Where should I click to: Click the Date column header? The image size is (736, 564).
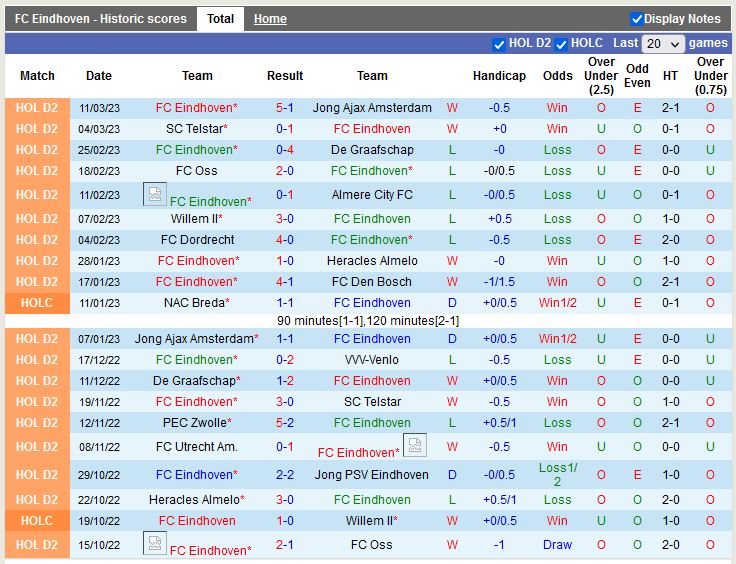99,76
